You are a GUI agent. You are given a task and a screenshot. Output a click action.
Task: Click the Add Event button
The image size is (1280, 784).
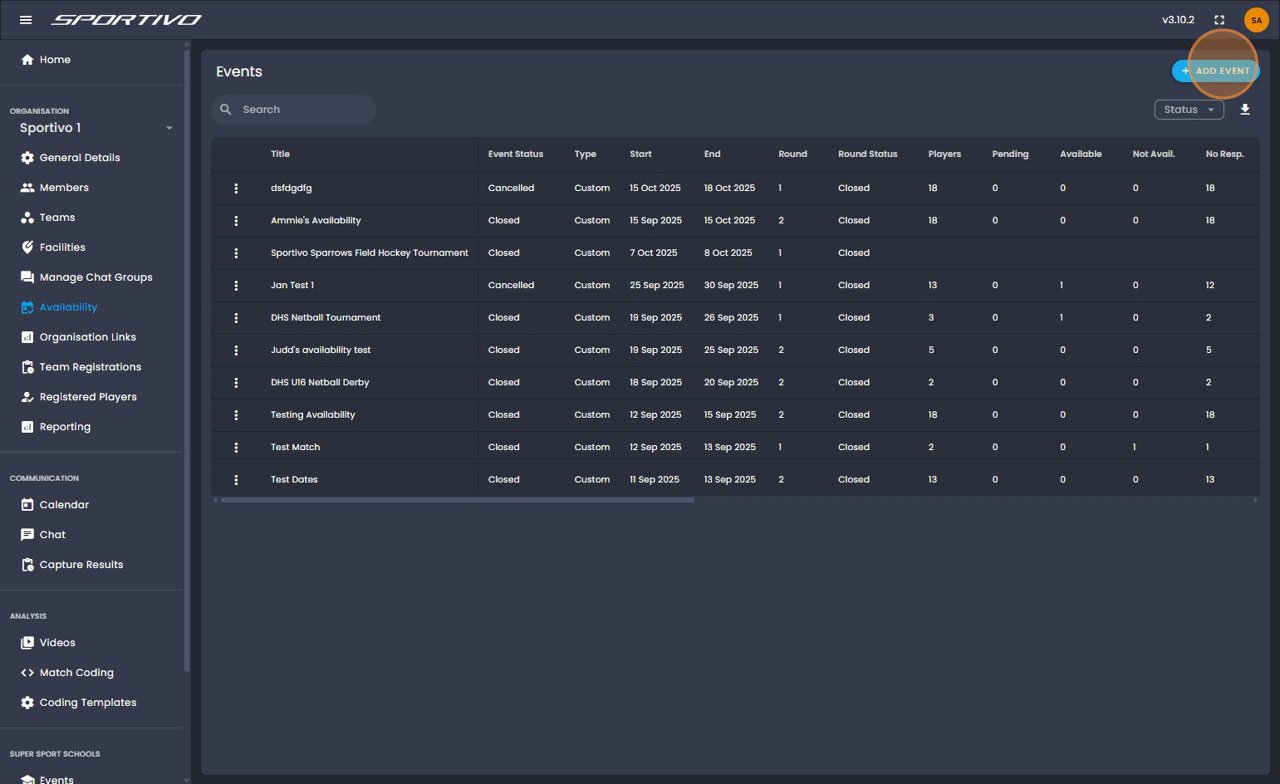point(1215,71)
